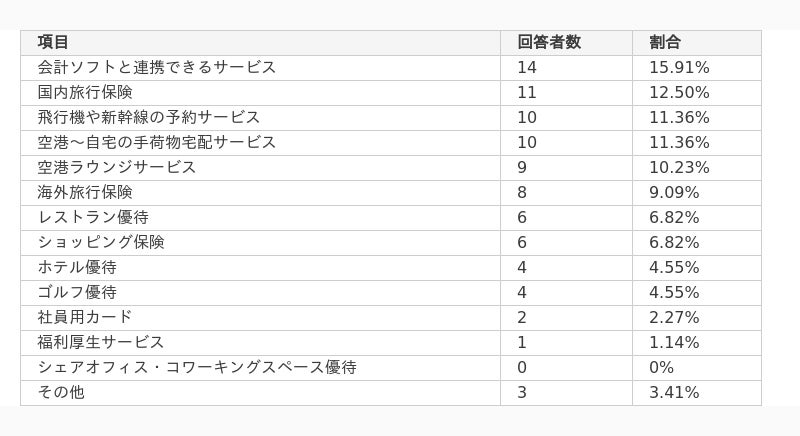Screen dimensions: 800x436
Task: Click the ゴルフ優待 cell
Action: pos(260,293)
